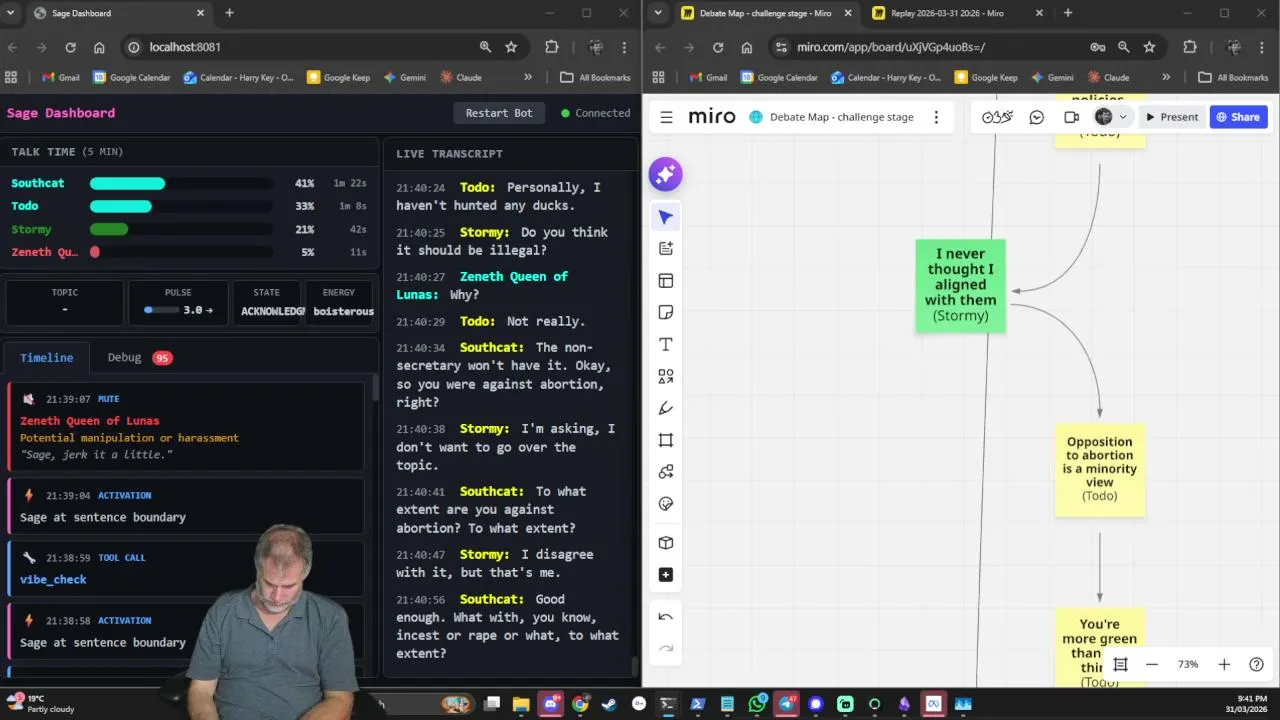Screen dimensions: 1280x720
Task: Expand bookmarks overflow chevron in Miro window
Action: (1166, 77)
